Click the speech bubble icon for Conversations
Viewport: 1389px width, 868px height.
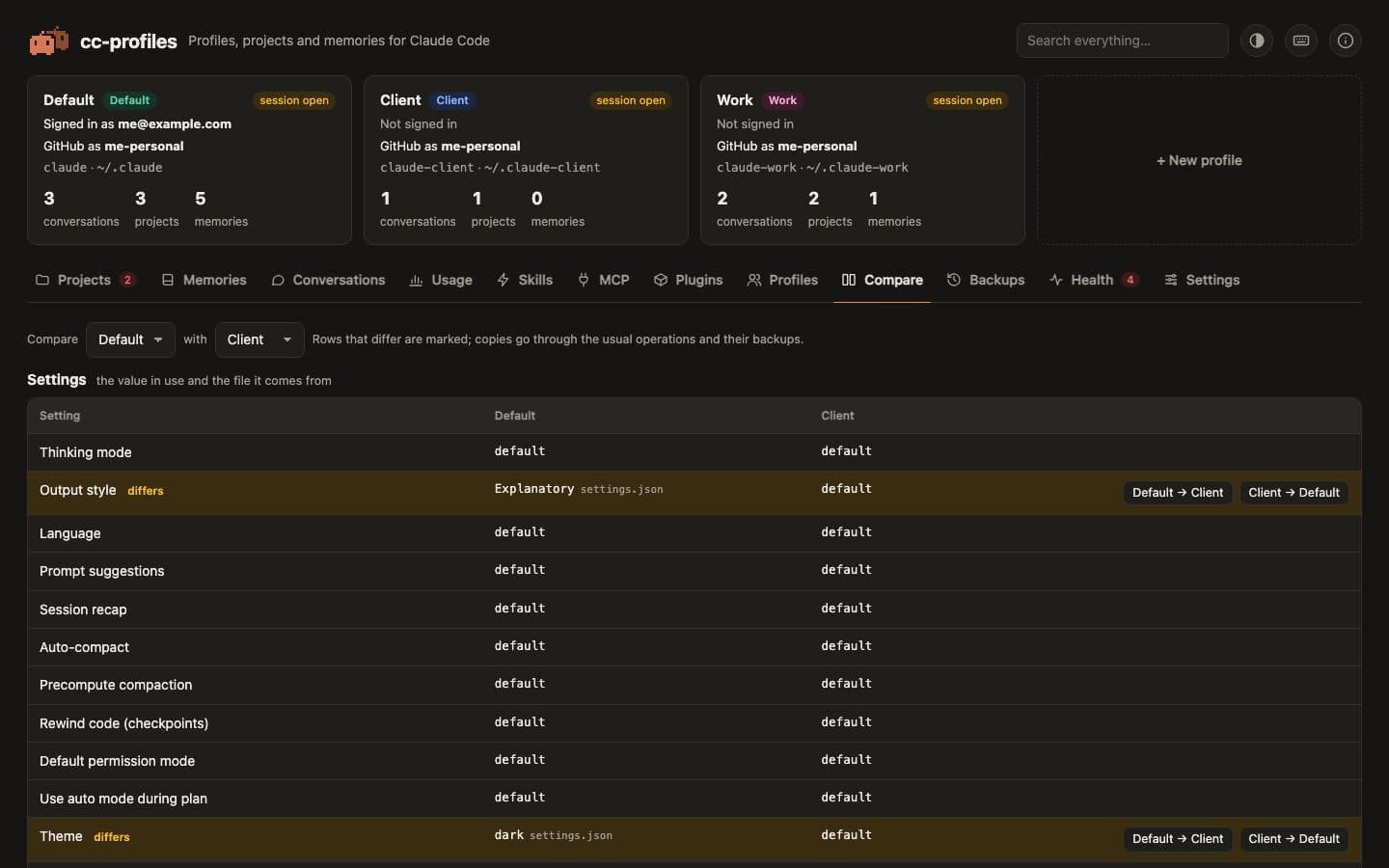[278, 280]
